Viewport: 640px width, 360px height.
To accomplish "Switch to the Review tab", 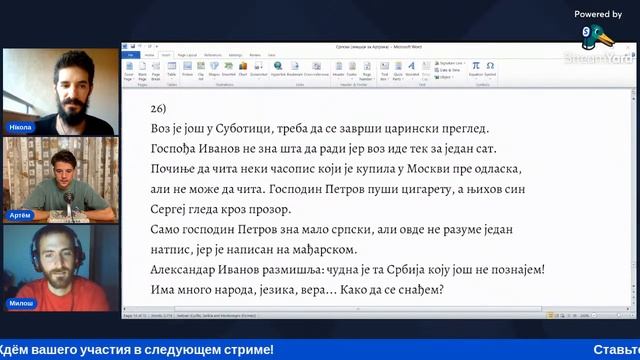I will click(255, 55).
